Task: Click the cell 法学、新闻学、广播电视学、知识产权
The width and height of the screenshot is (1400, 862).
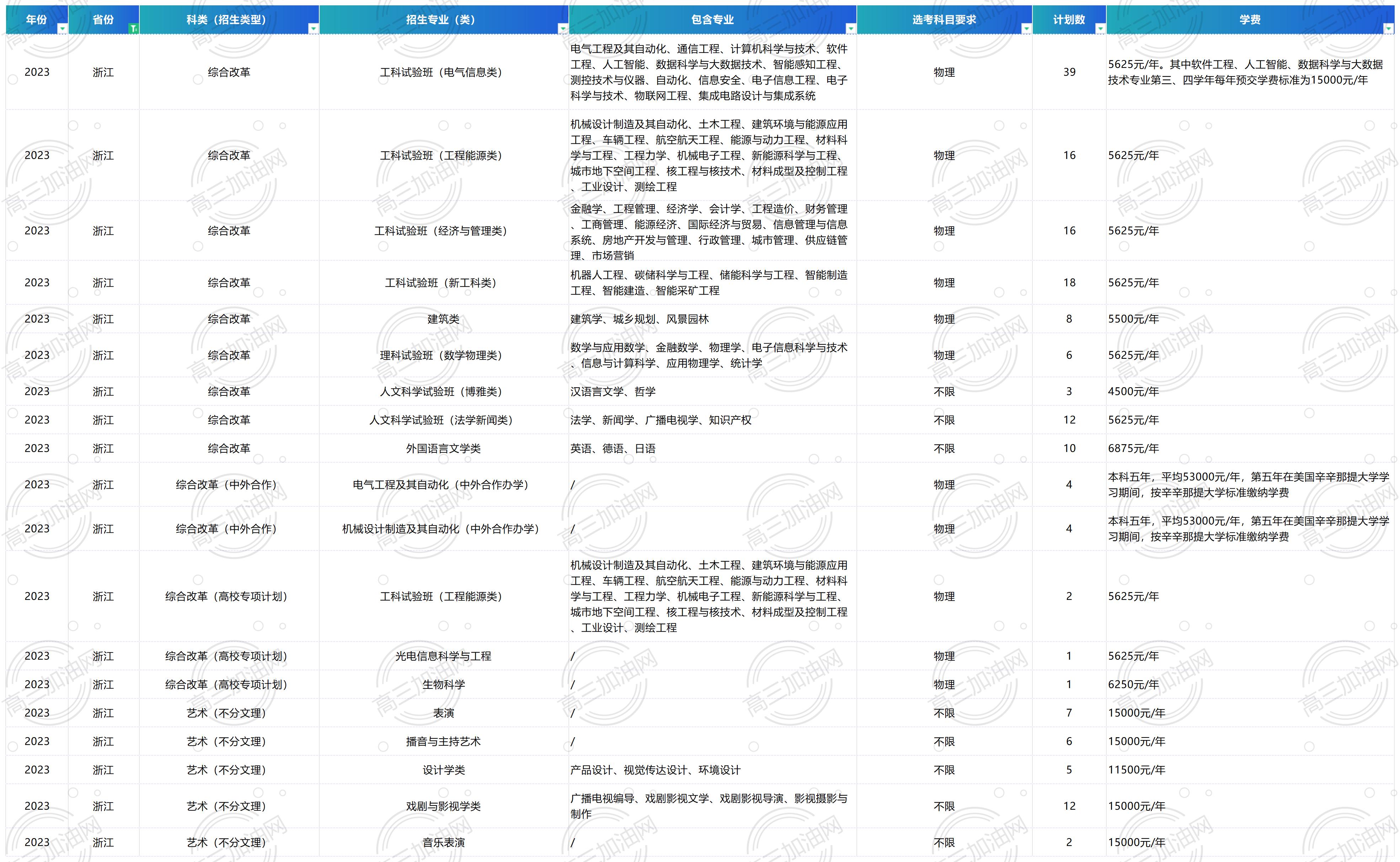Action: pyautogui.click(x=712, y=420)
